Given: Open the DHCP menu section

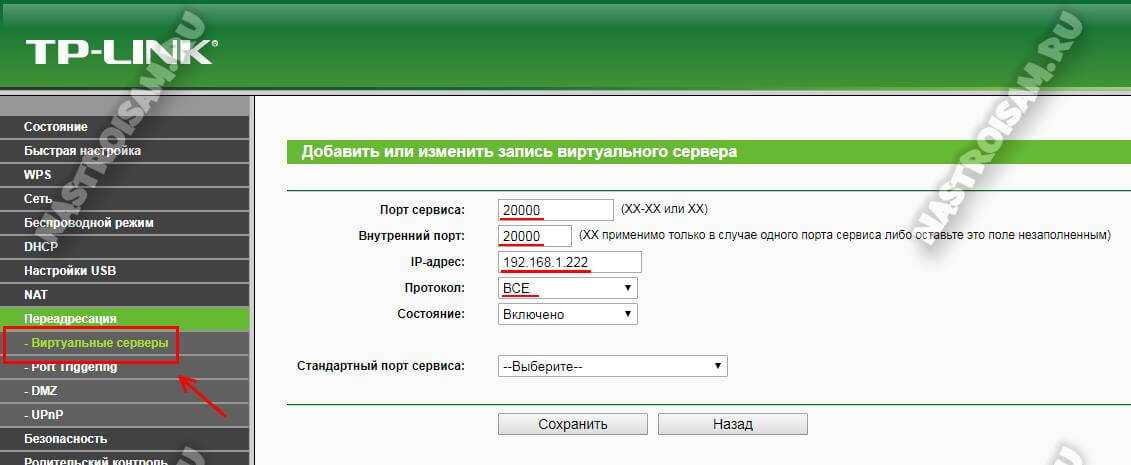Looking at the screenshot, I should pos(41,247).
